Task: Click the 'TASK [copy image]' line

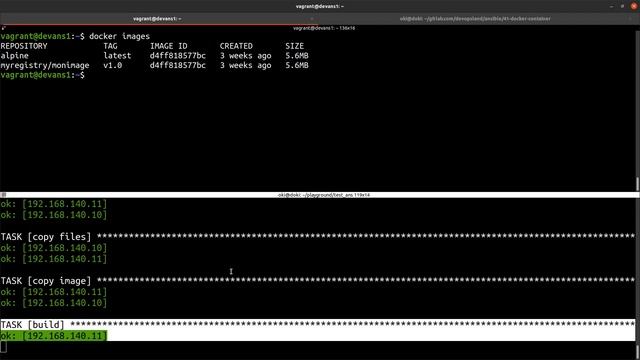Action: (x=318, y=281)
